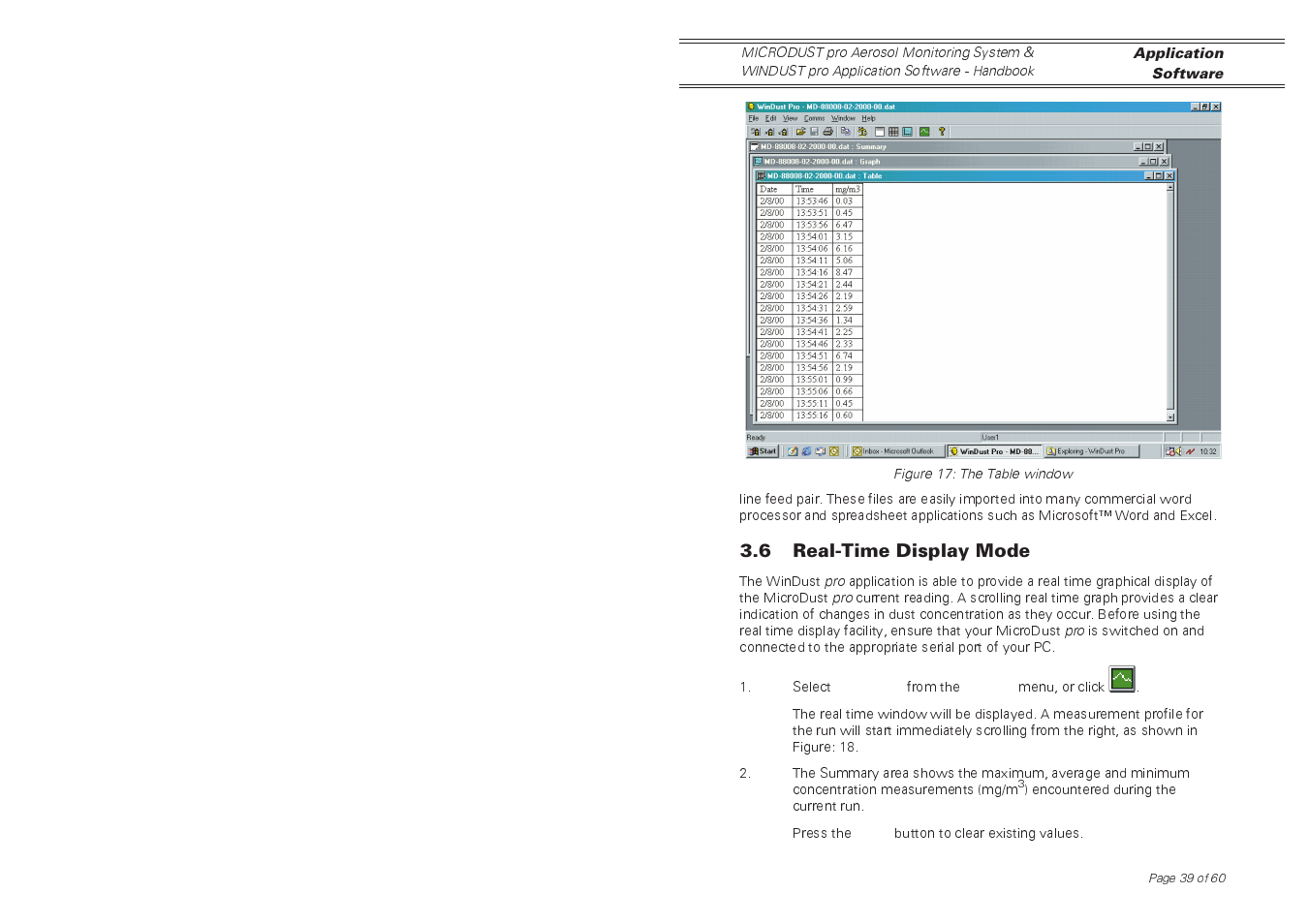Select the value cell 0.99

click(848, 380)
